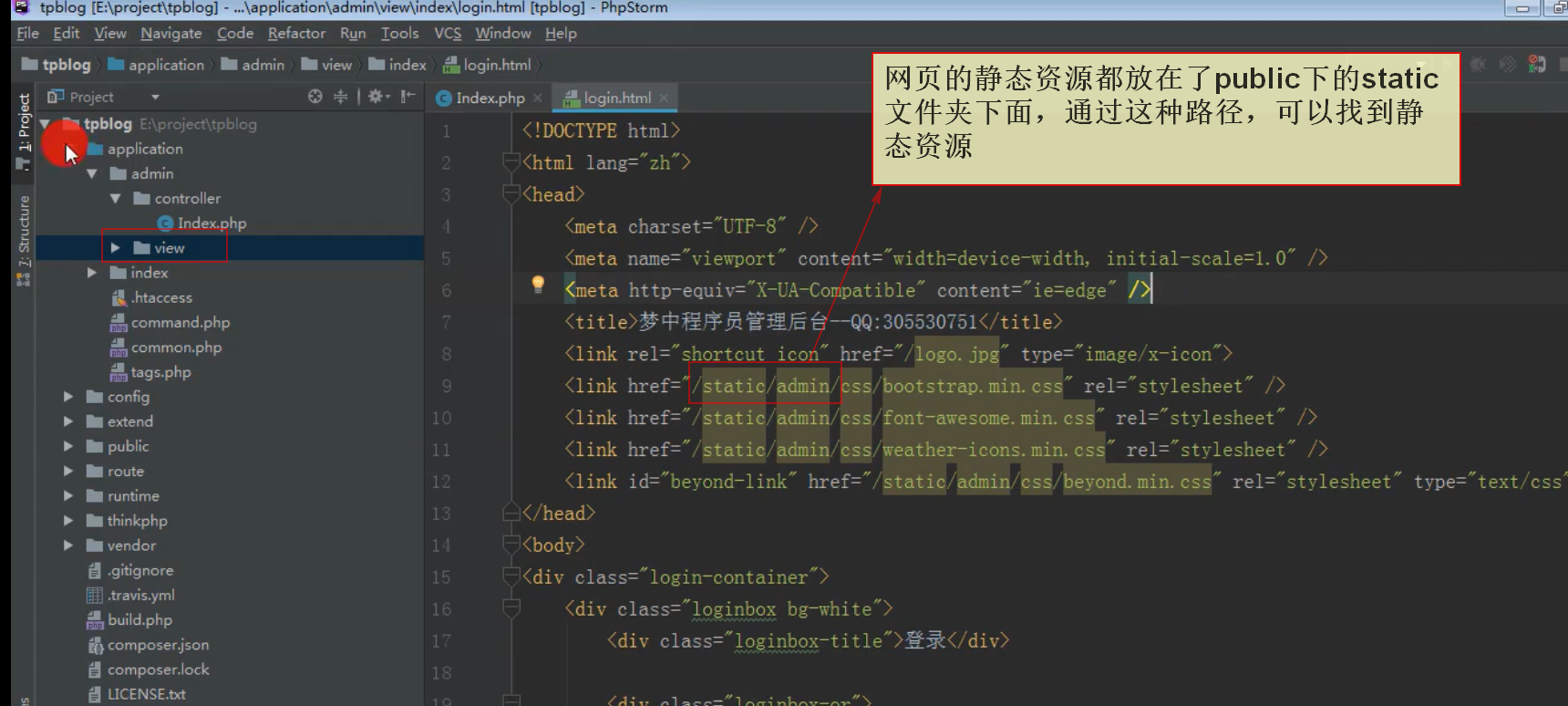Expand the route folder
Viewport: 1568px width, 706px height.
click(67, 471)
